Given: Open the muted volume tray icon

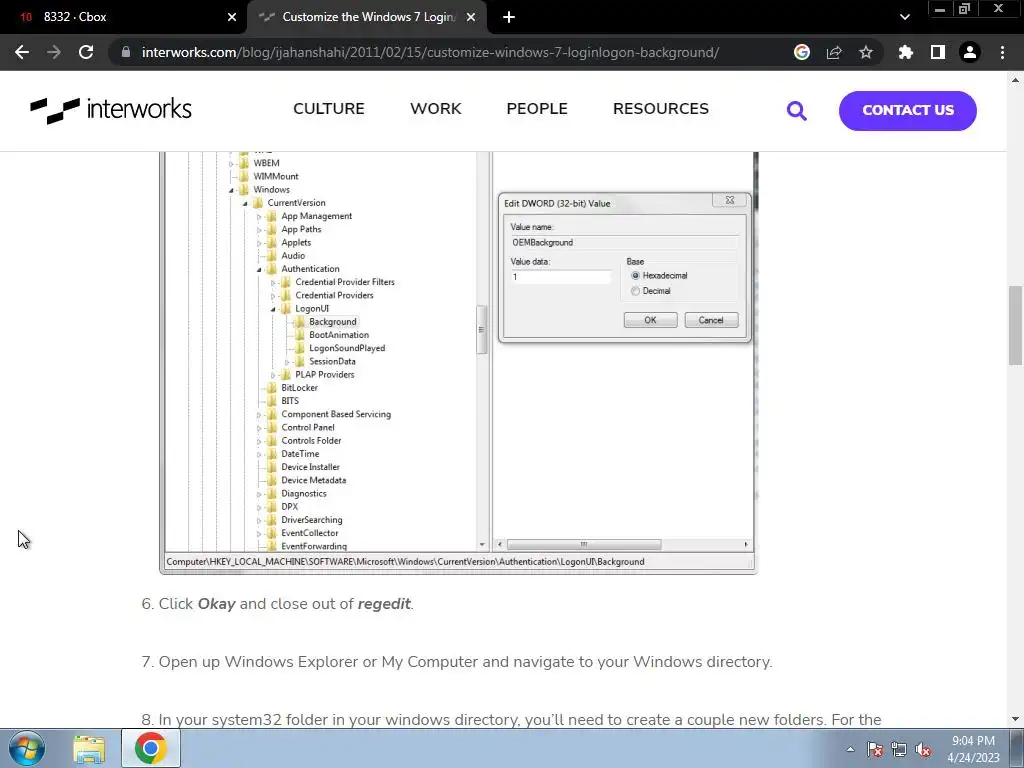Looking at the screenshot, I should pyautogui.click(x=923, y=749).
